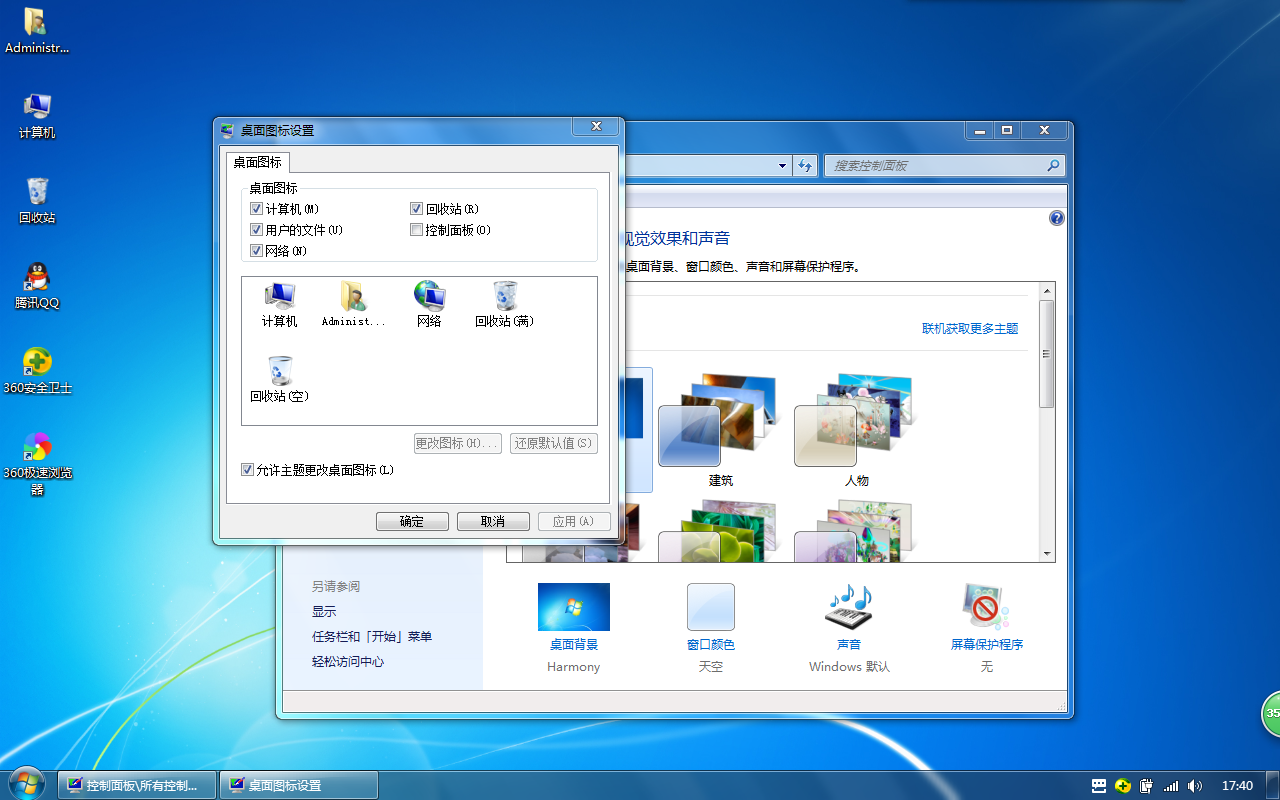Image resolution: width=1280 pixels, height=800 pixels.
Task: Select the 腾讯QQ desktop shortcut
Action: (x=37, y=285)
